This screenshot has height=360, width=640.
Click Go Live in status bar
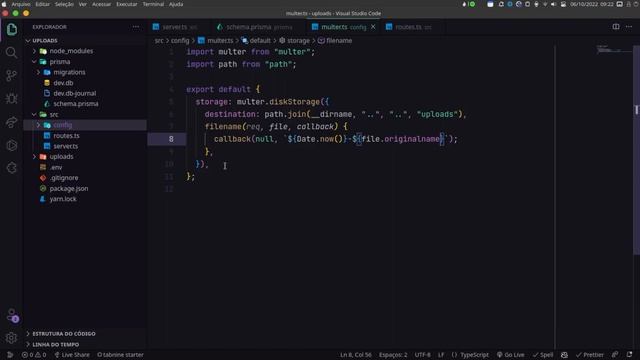(x=511, y=355)
